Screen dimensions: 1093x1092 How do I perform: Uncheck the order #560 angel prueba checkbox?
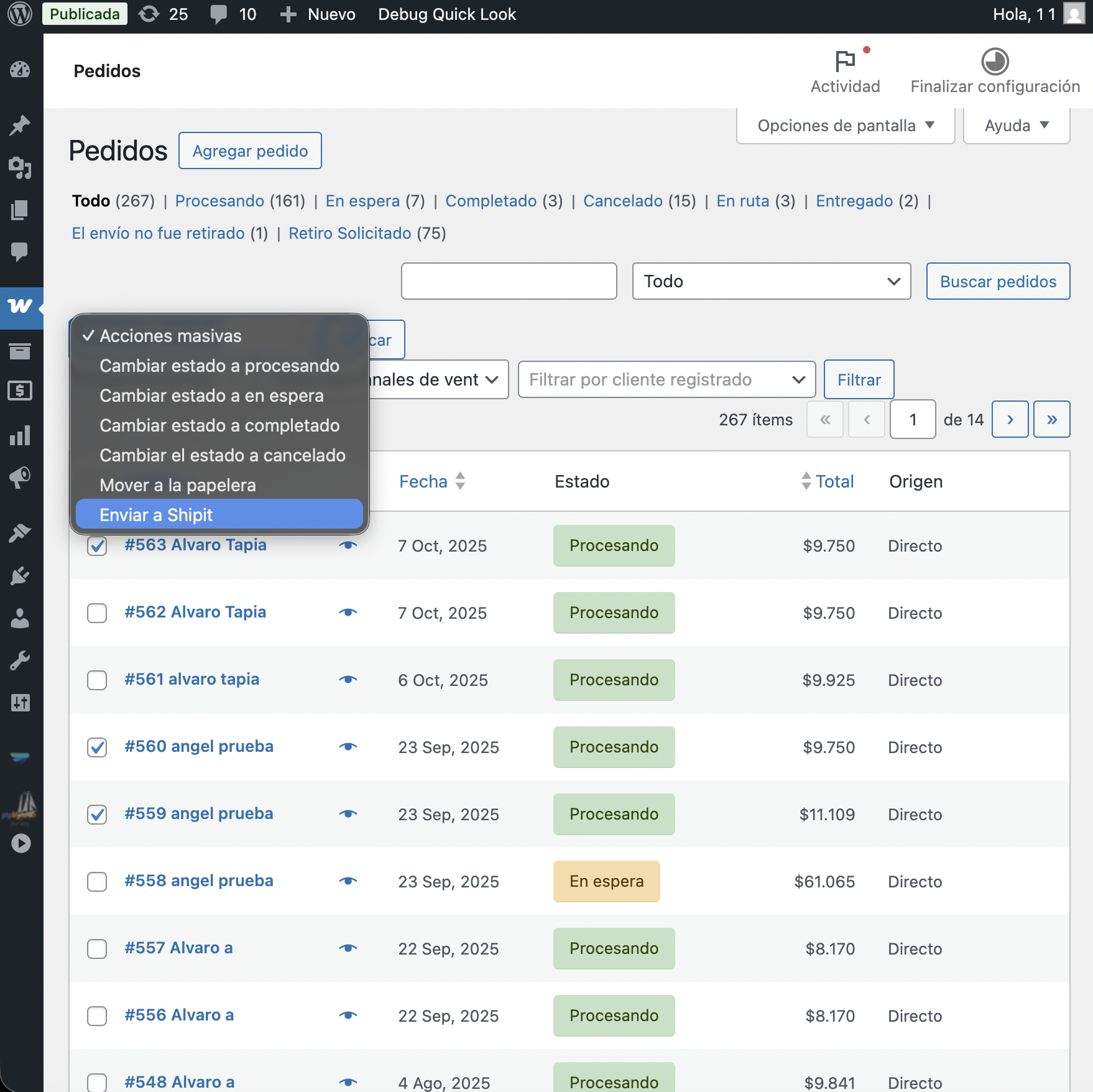click(x=97, y=747)
